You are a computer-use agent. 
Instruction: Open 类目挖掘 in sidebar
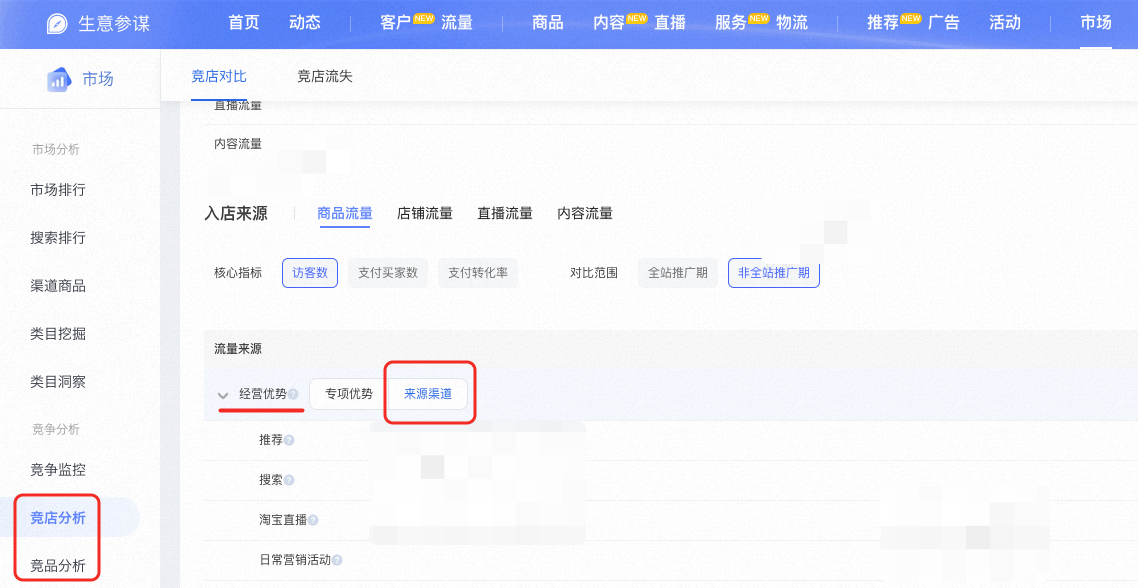click(58, 334)
